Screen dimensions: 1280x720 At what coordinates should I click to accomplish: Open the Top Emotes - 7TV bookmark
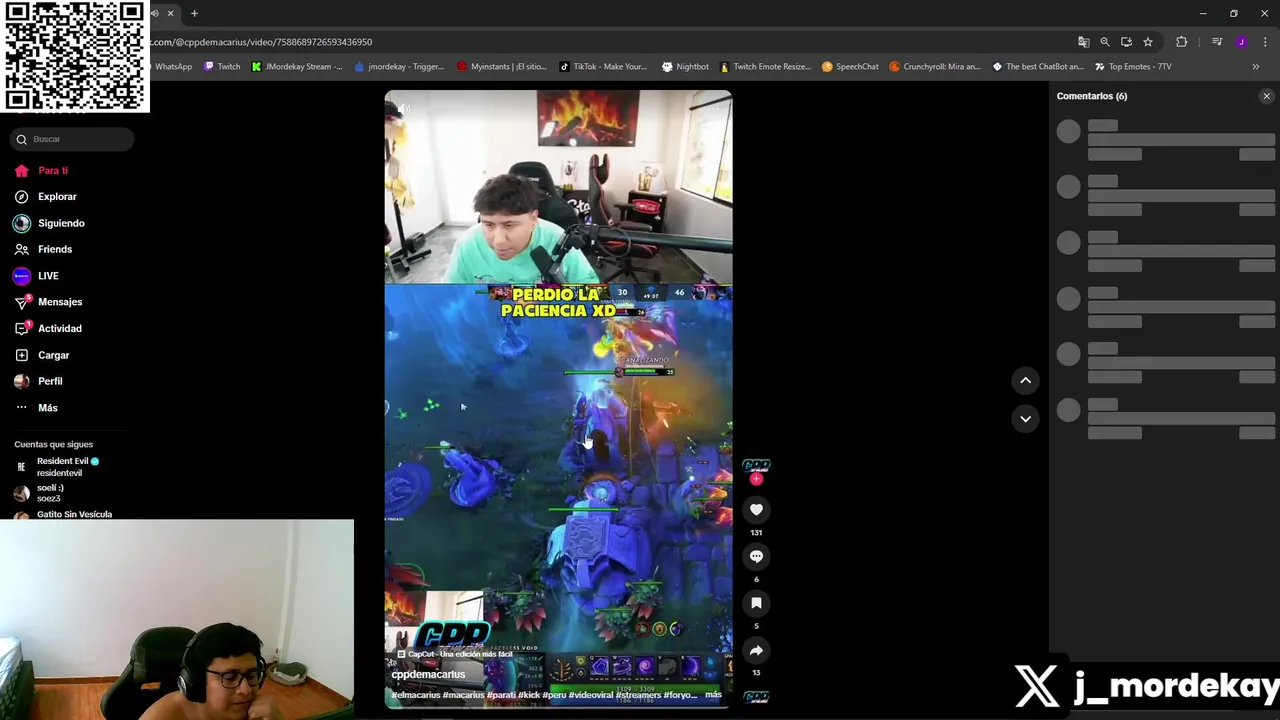[x=1133, y=67]
